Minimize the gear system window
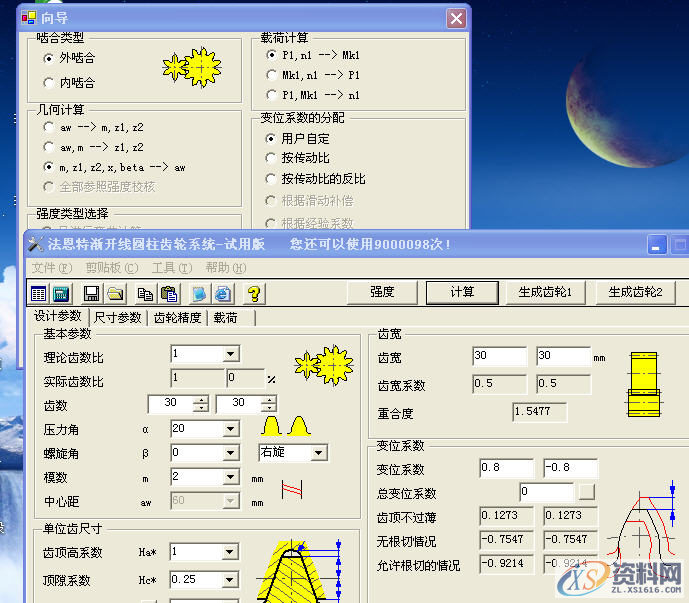The width and height of the screenshot is (689, 603). pos(656,245)
